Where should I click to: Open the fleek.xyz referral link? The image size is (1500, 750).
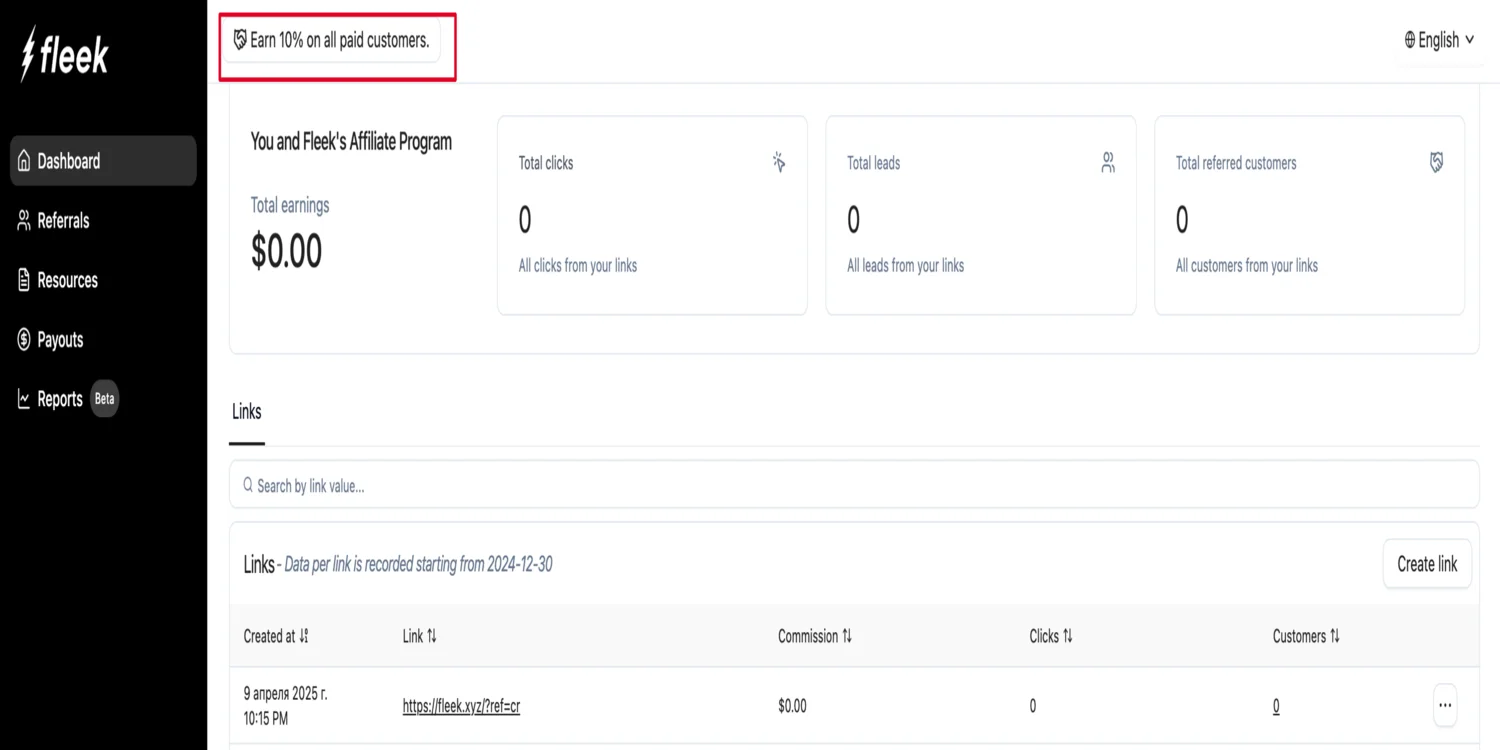pyautogui.click(x=461, y=706)
